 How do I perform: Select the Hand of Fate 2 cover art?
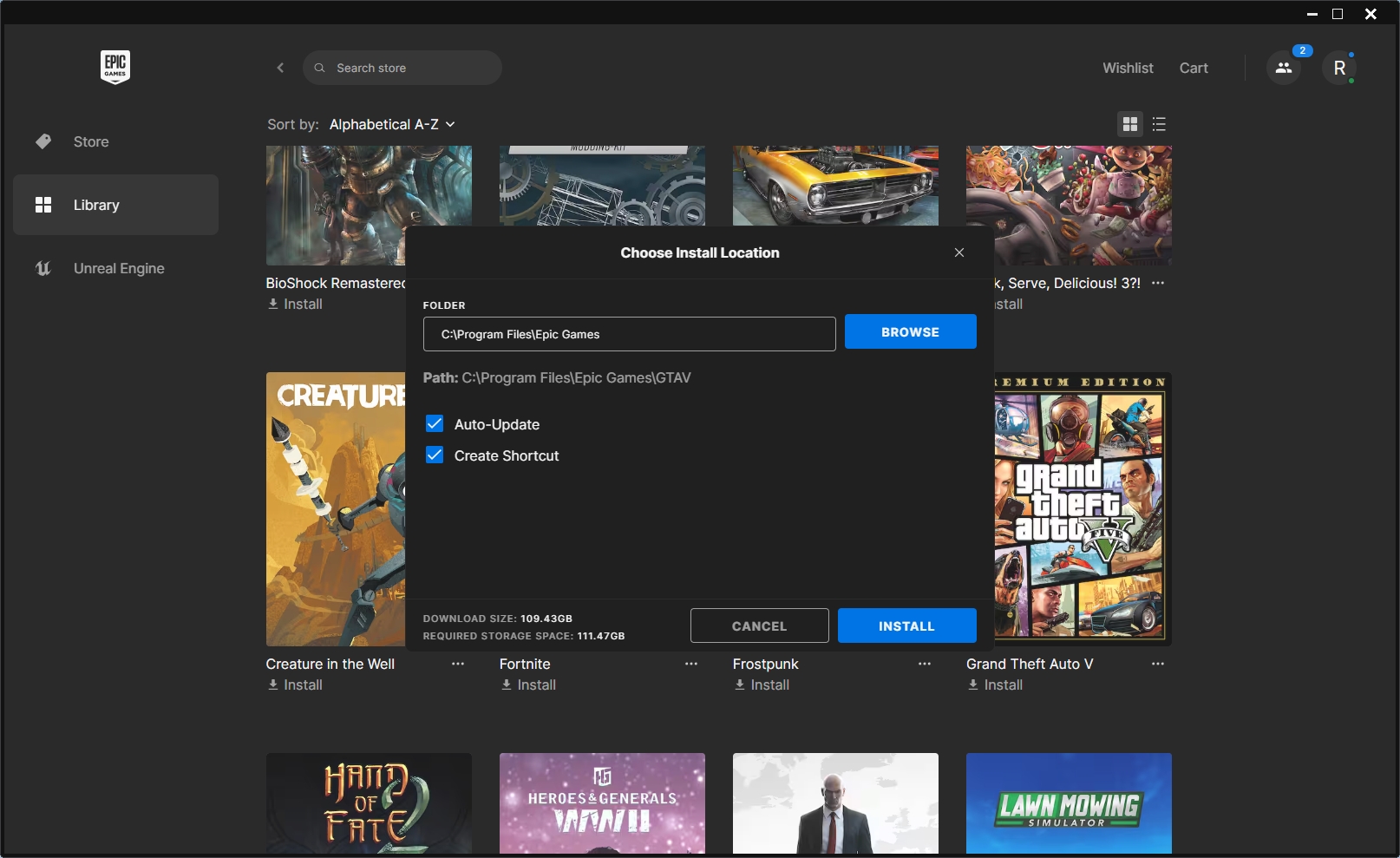pos(369,803)
